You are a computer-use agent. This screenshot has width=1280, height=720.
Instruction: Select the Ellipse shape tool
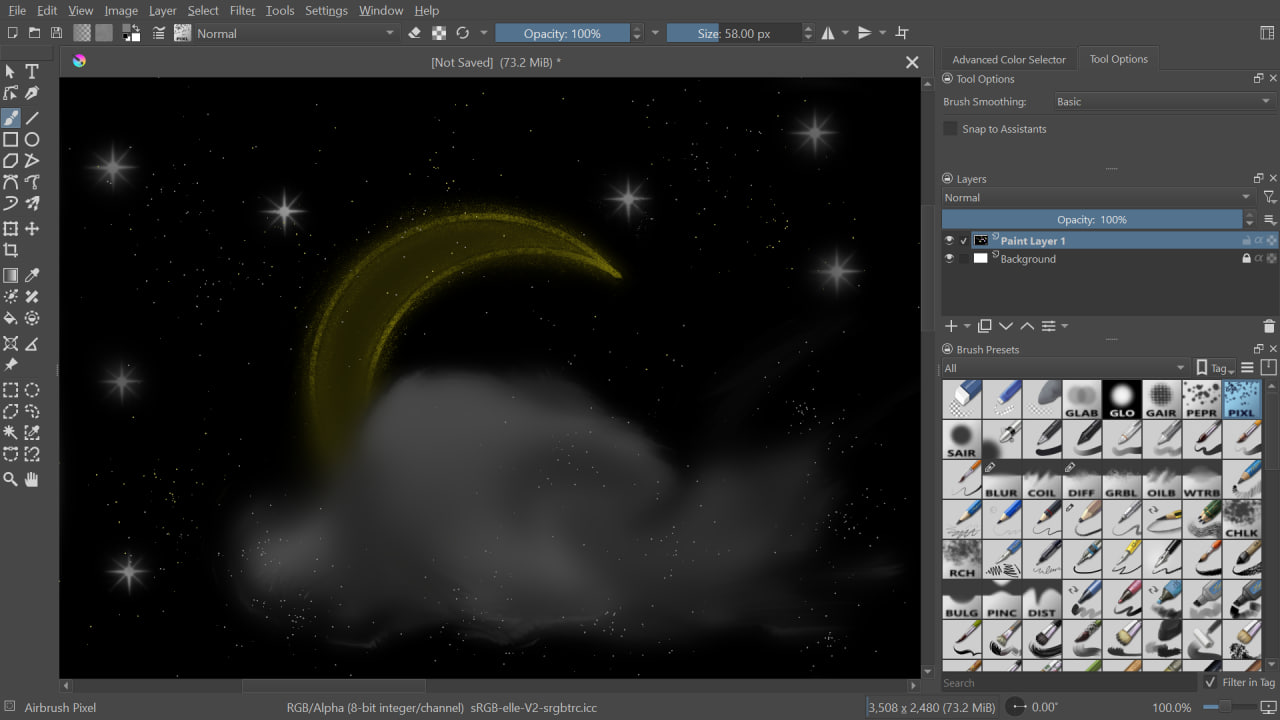32,140
